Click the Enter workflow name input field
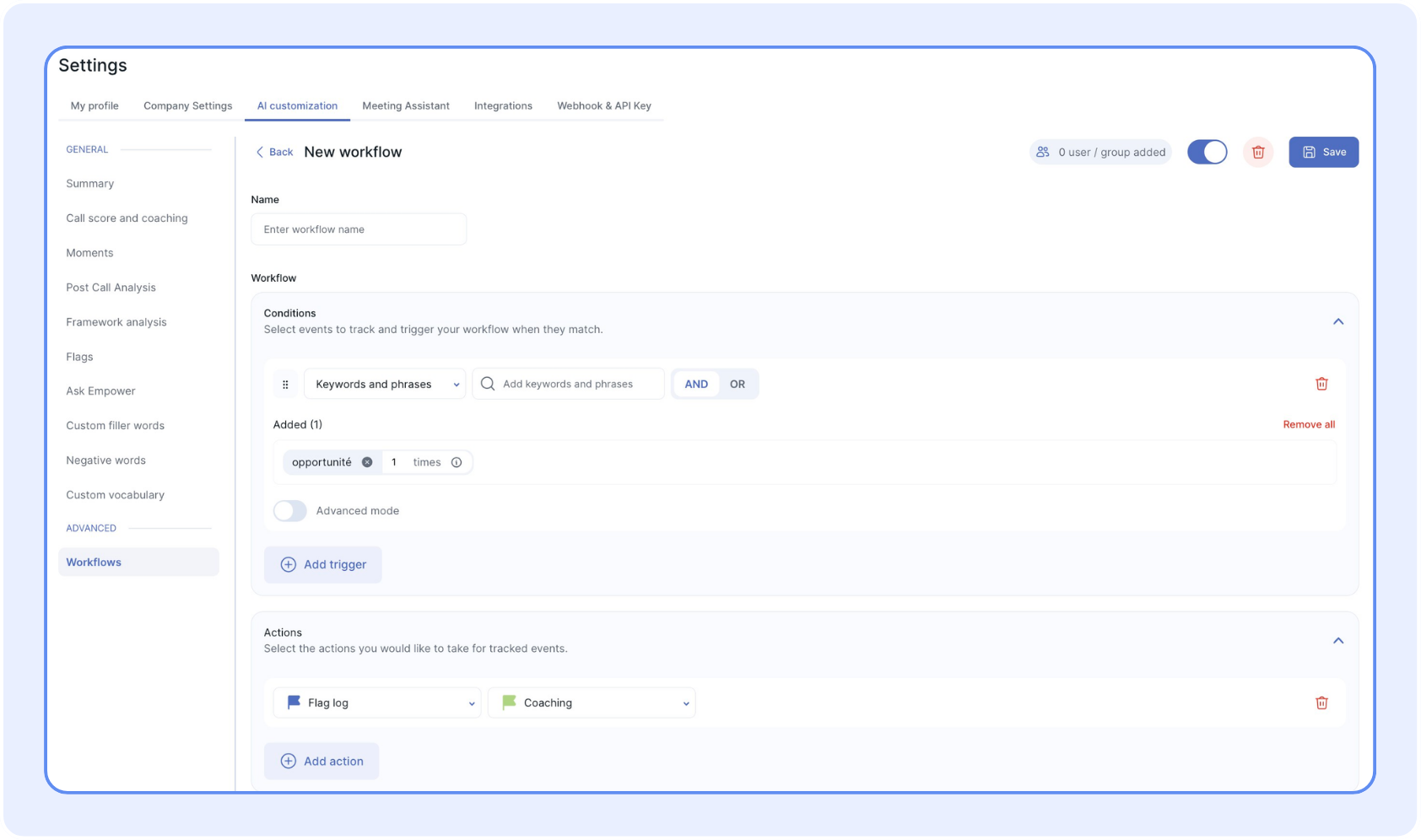 coord(359,229)
